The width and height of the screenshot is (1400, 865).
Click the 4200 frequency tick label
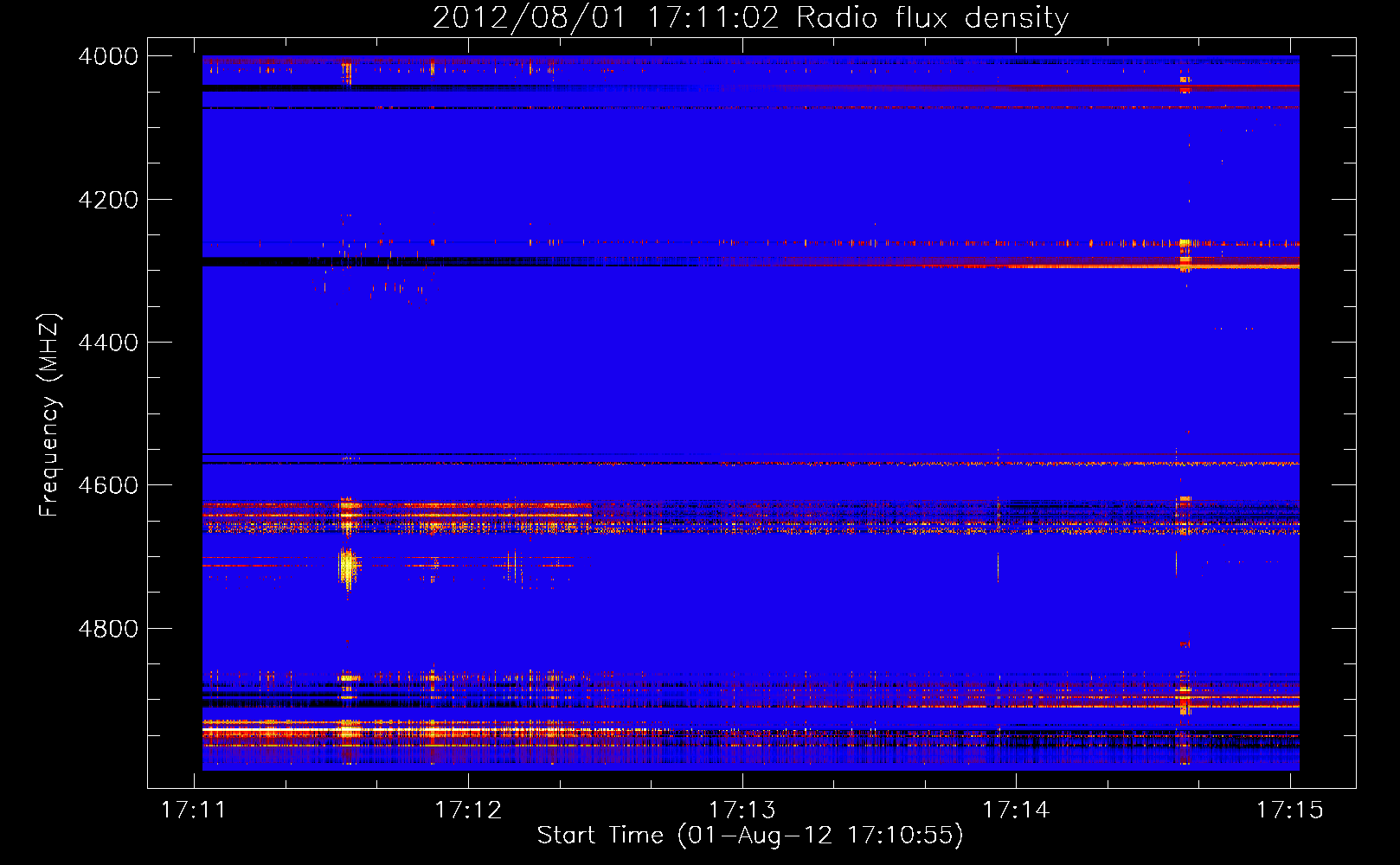click(x=108, y=200)
